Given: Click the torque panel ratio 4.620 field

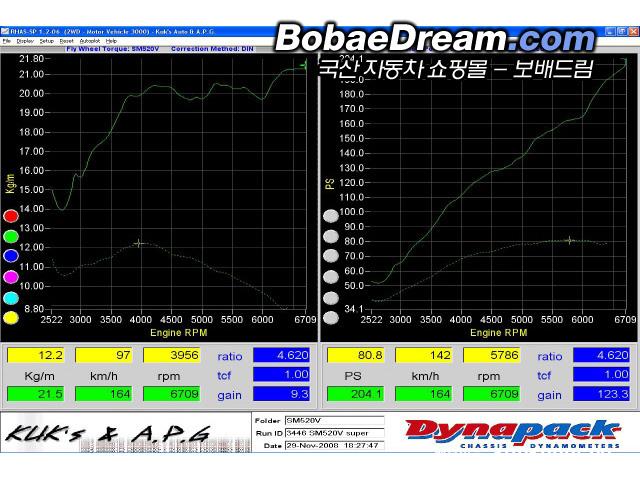Looking at the screenshot, I should click(281, 355).
